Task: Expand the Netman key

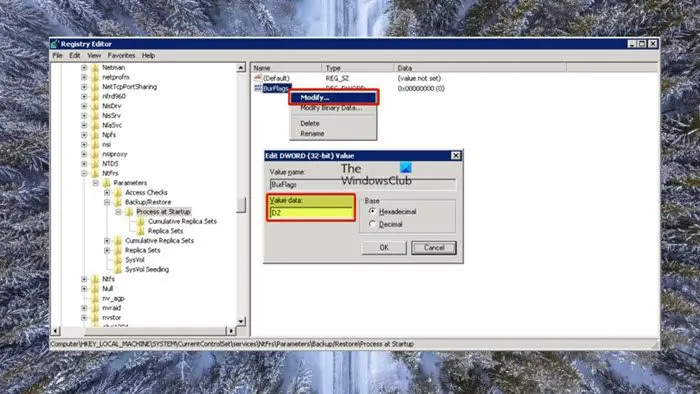Action: pyautogui.click(x=84, y=67)
